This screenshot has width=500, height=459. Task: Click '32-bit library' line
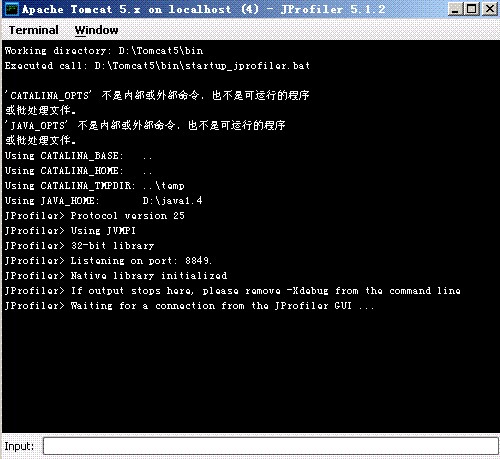point(79,246)
